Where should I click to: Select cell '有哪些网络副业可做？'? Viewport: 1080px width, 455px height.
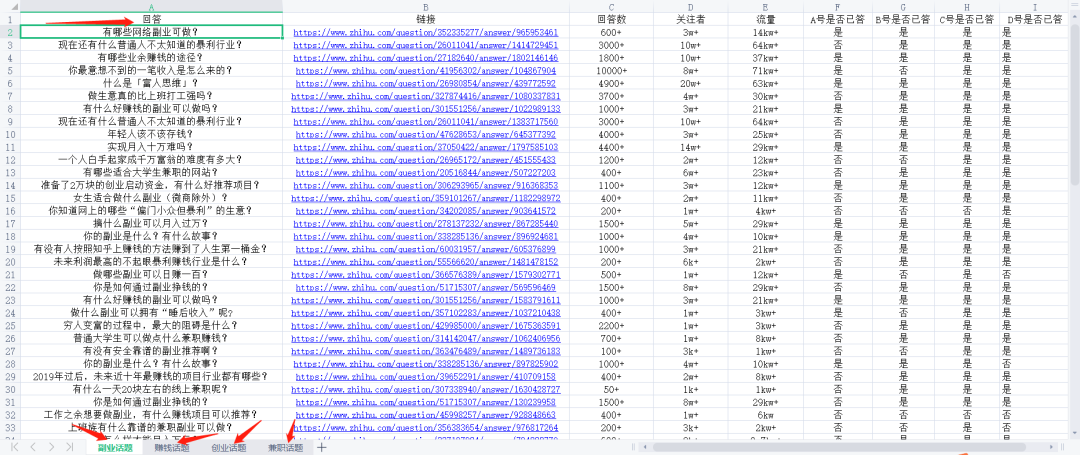coord(151,32)
